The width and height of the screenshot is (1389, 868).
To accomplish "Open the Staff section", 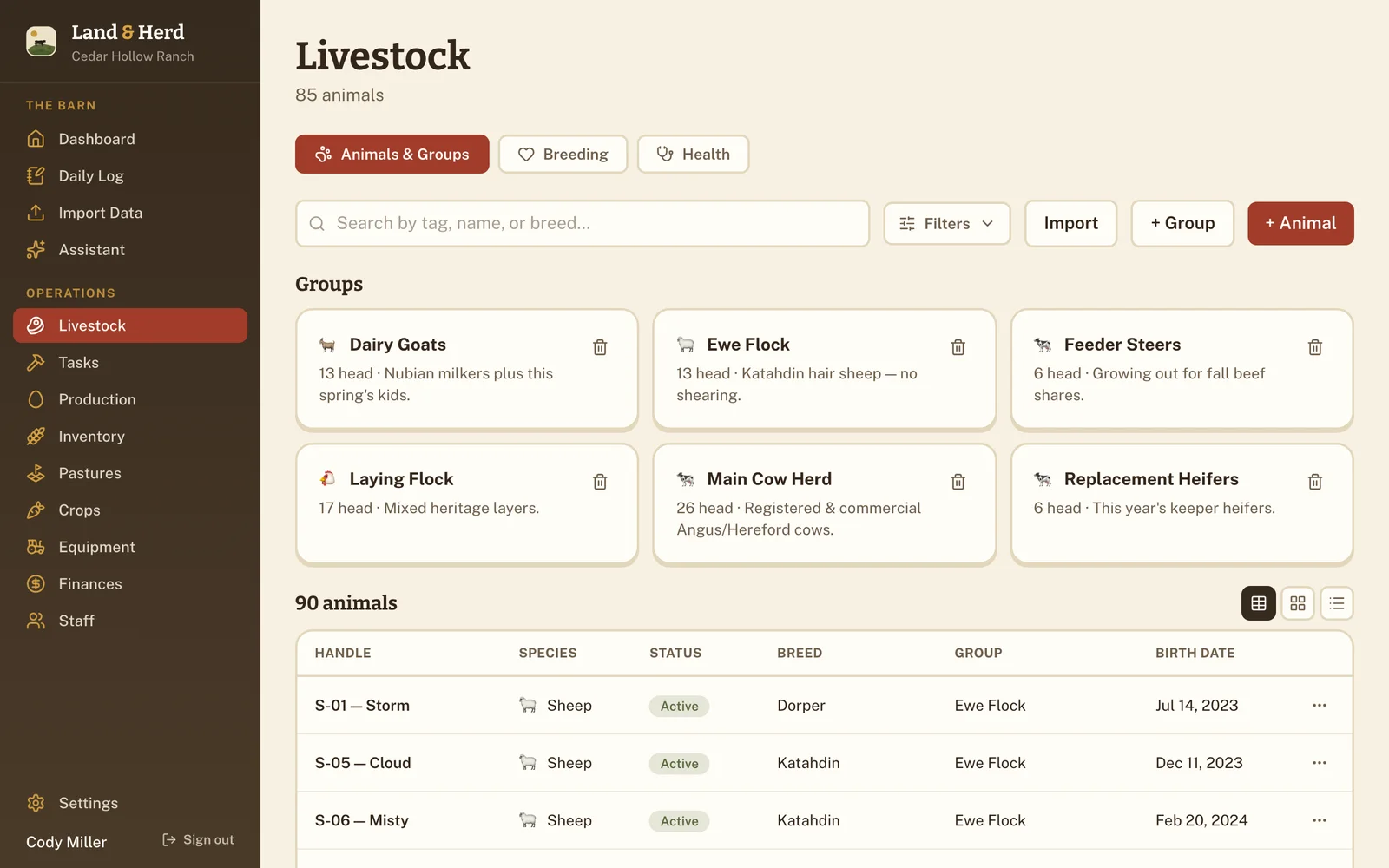I will [x=130, y=621].
